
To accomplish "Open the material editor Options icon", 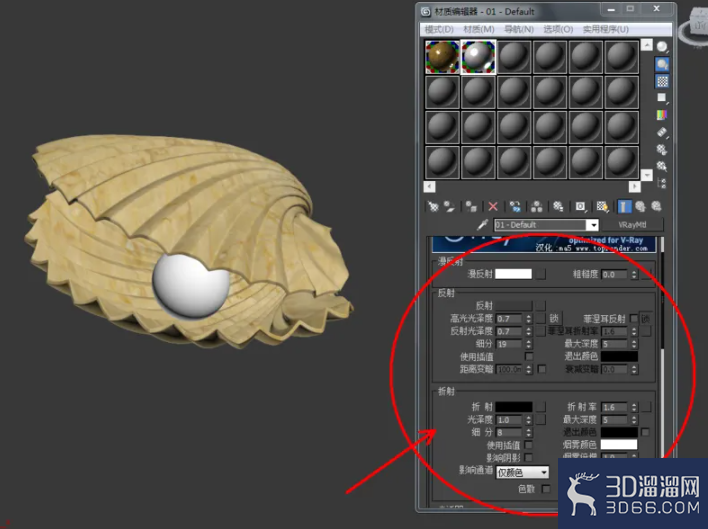I will point(662,149).
